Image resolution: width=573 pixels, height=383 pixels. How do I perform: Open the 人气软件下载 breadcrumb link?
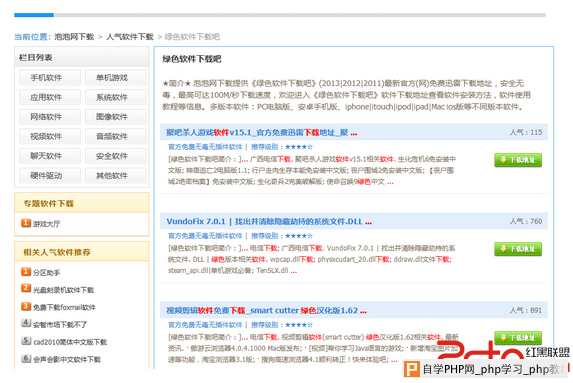tap(130, 37)
